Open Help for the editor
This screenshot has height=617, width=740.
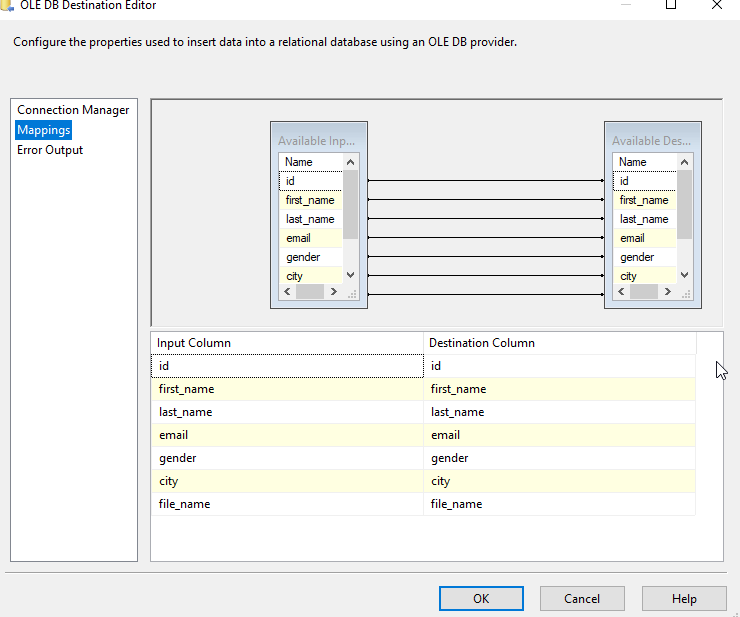pos(684,598)
